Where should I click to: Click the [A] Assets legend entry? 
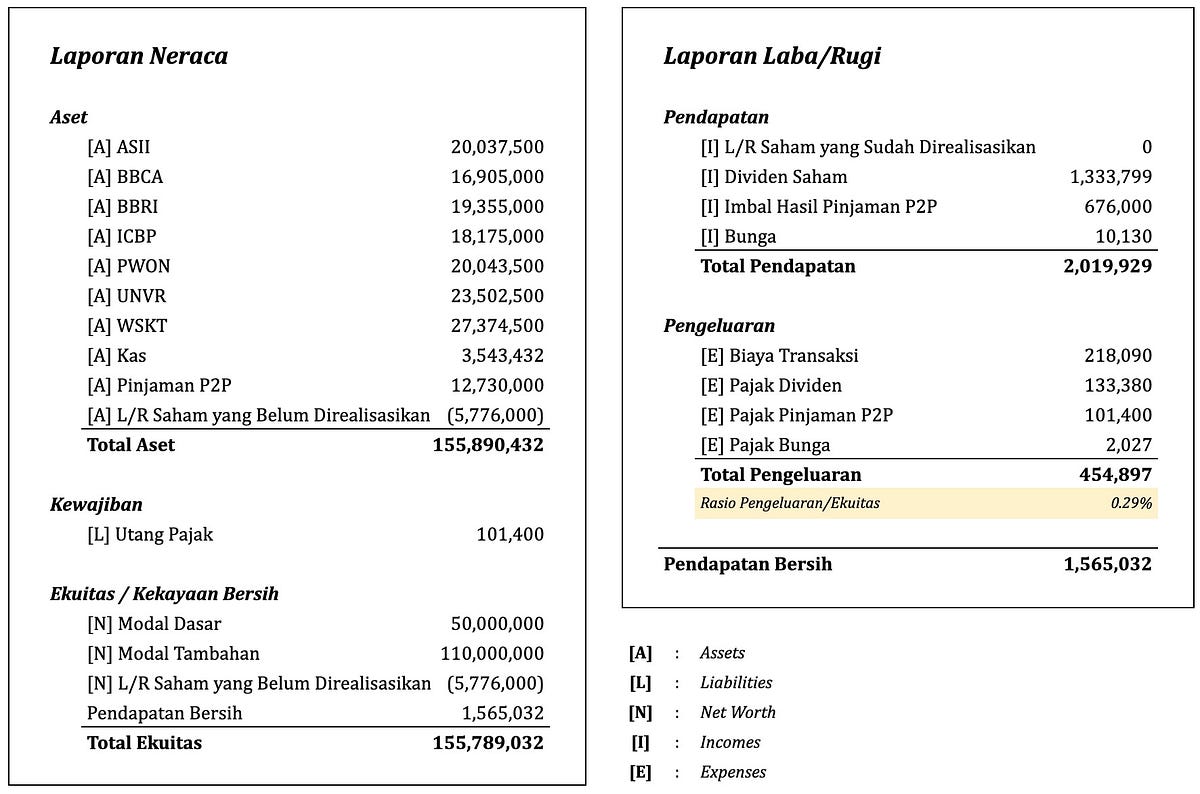point(687,653)
